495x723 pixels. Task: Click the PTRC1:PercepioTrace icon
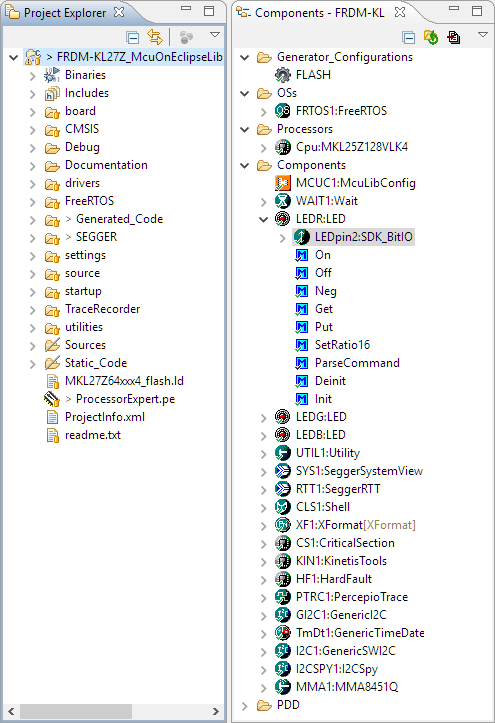coord(283,597)
